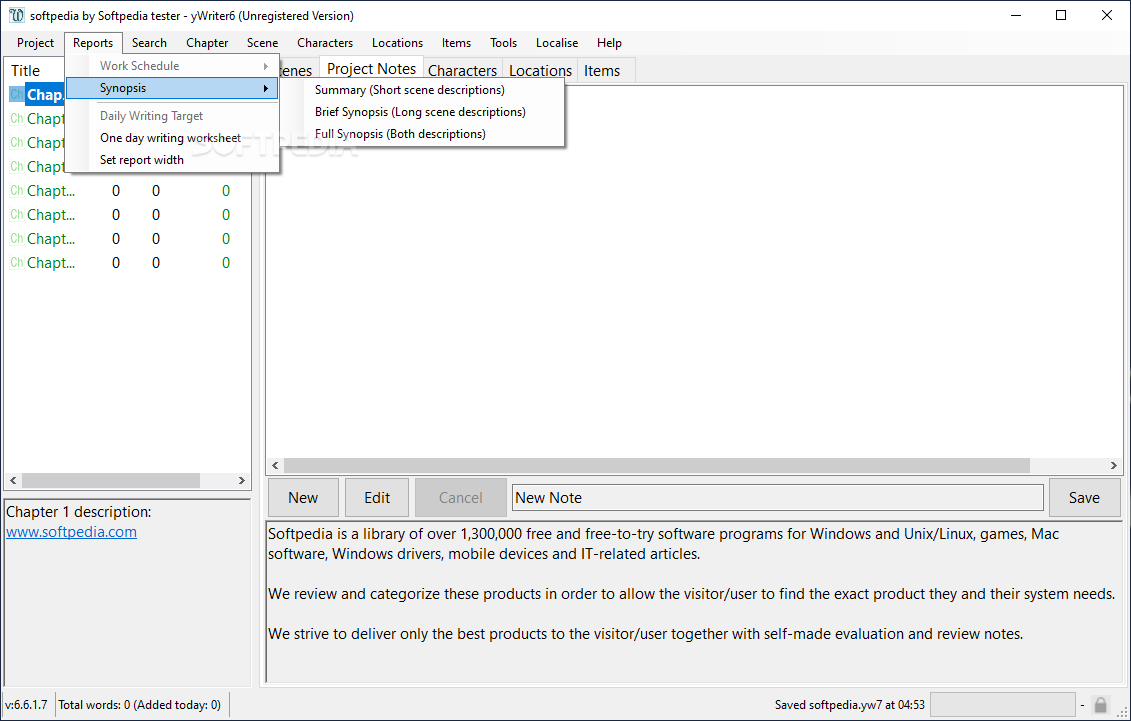Click the Save note button
The image size is (1131, 721).
1084,497
